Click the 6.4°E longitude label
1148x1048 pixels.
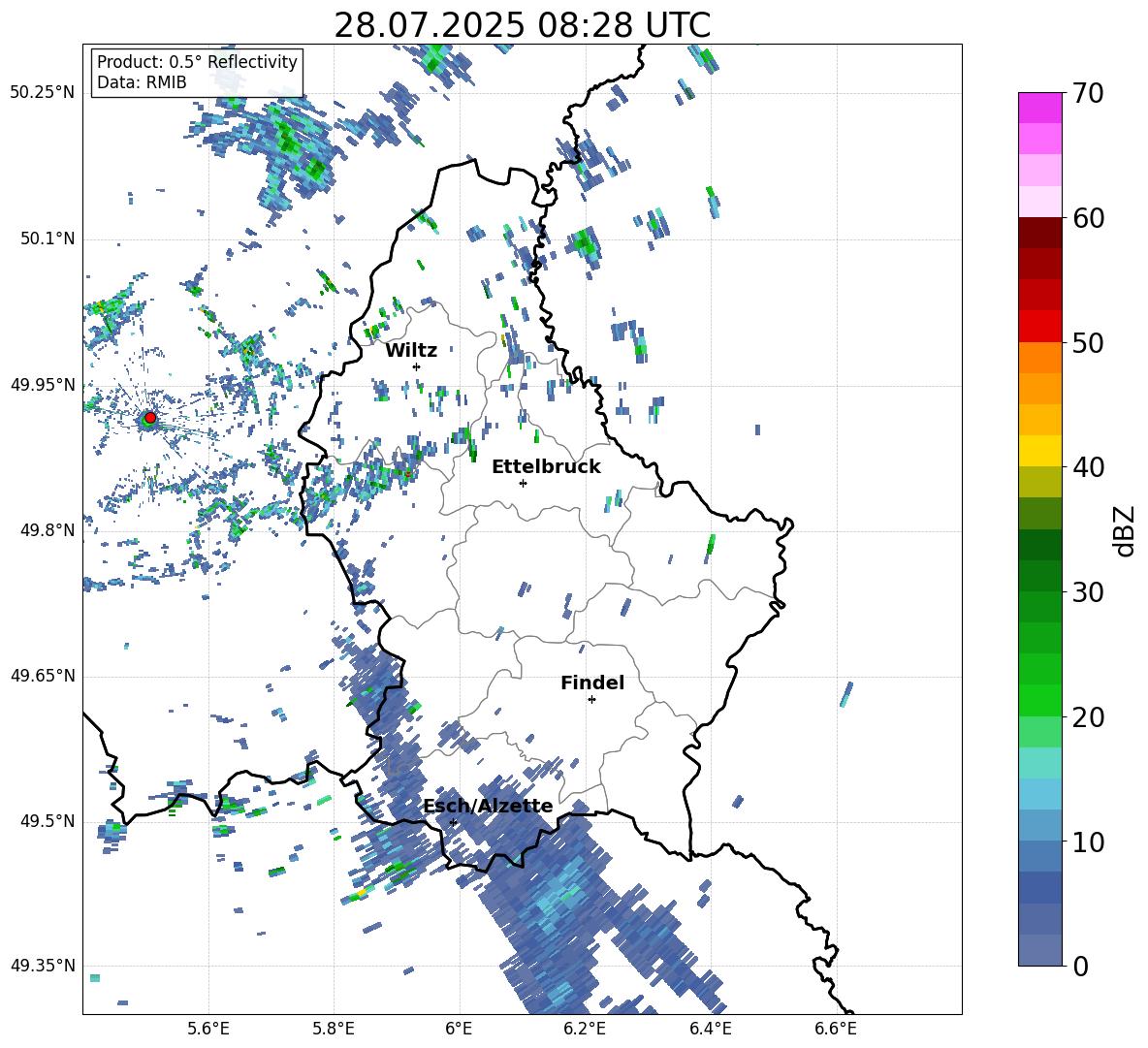(710, 1029)
